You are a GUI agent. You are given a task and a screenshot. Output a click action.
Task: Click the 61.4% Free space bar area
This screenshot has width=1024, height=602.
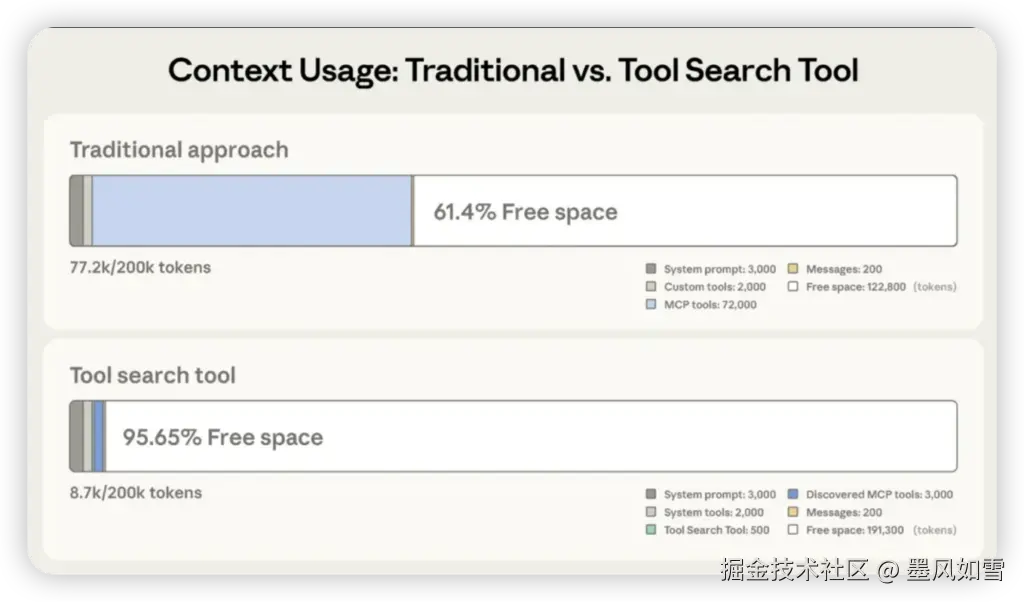[x=684, y=211]
